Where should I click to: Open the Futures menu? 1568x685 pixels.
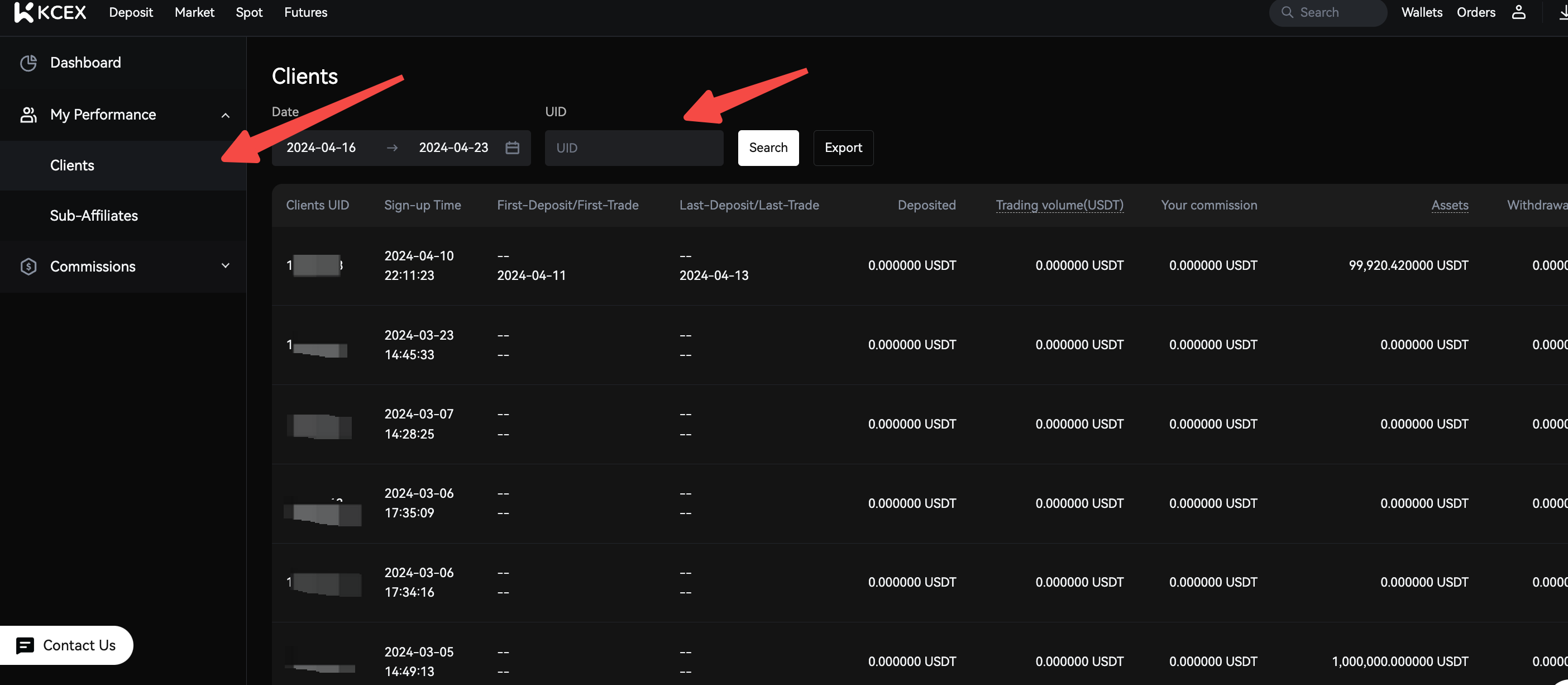305,12
